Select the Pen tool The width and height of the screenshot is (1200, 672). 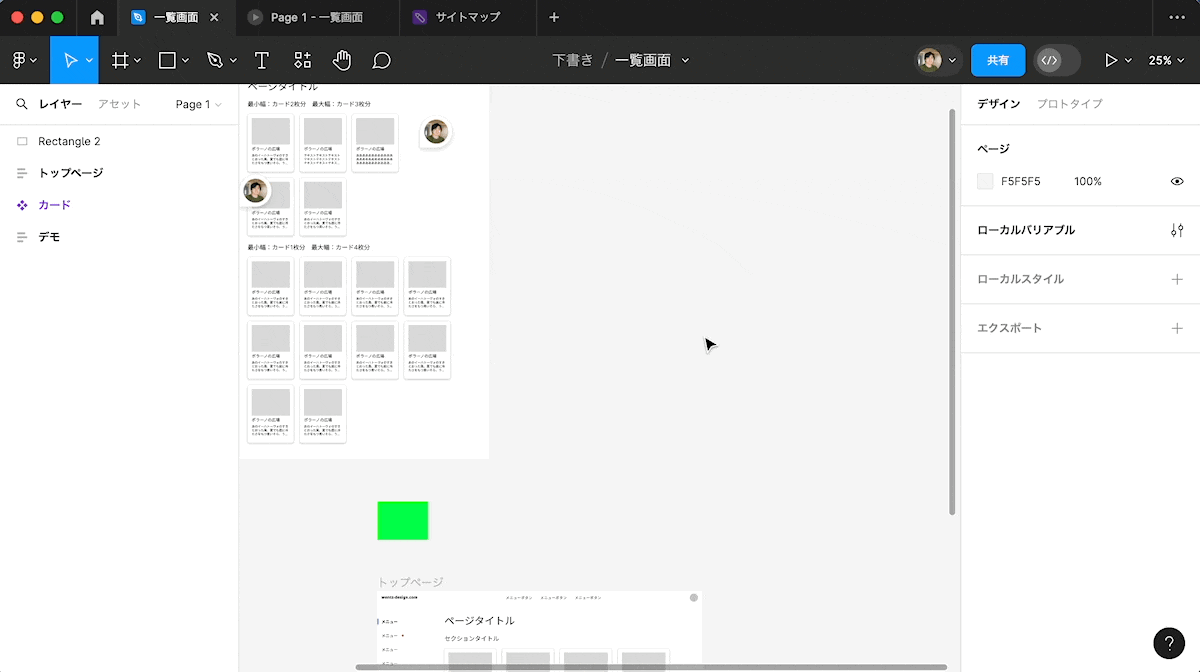(215, 60)
